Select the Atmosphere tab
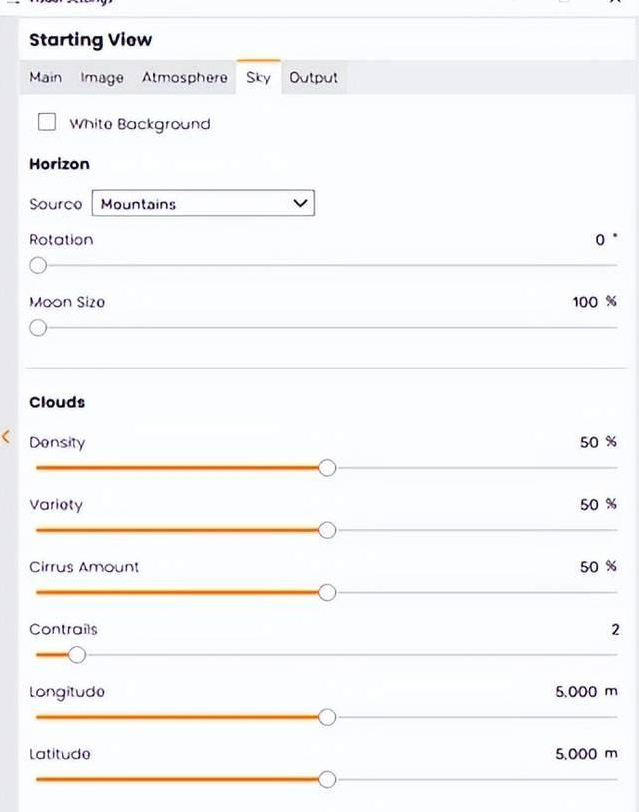Image resolution: width=639 pixels, height=812 pixels. point(184,78)
